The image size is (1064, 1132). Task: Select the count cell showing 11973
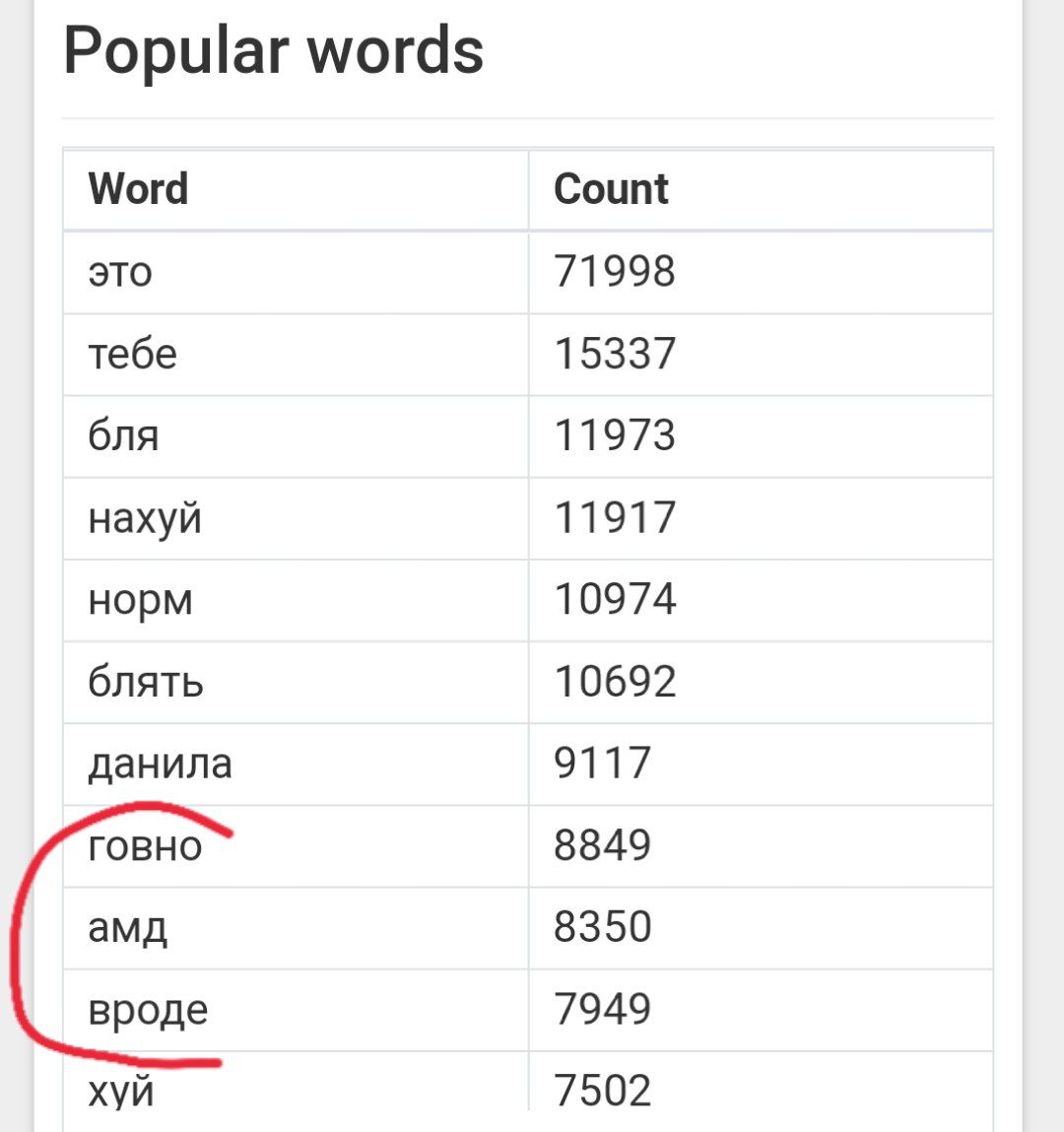[615, 435]
